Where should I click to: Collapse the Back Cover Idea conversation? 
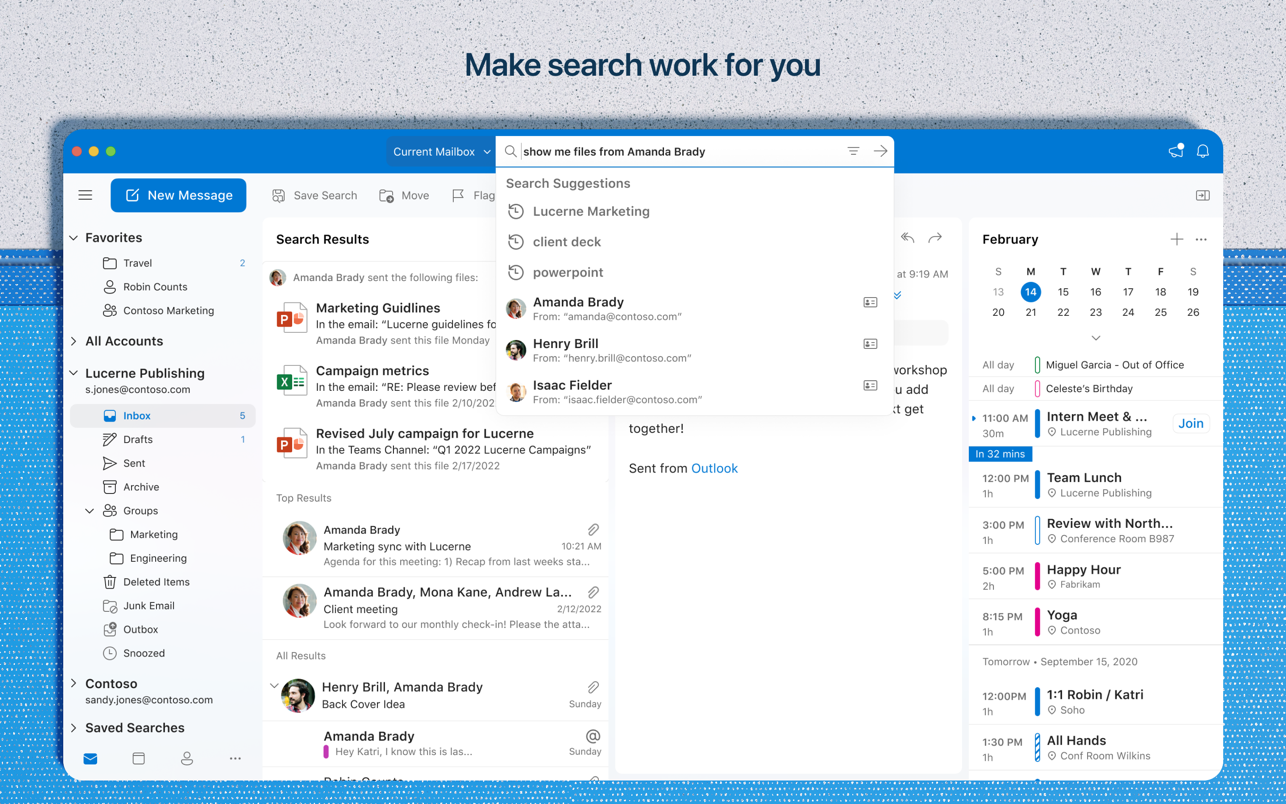pyautogui.click(x=274, y=687)
